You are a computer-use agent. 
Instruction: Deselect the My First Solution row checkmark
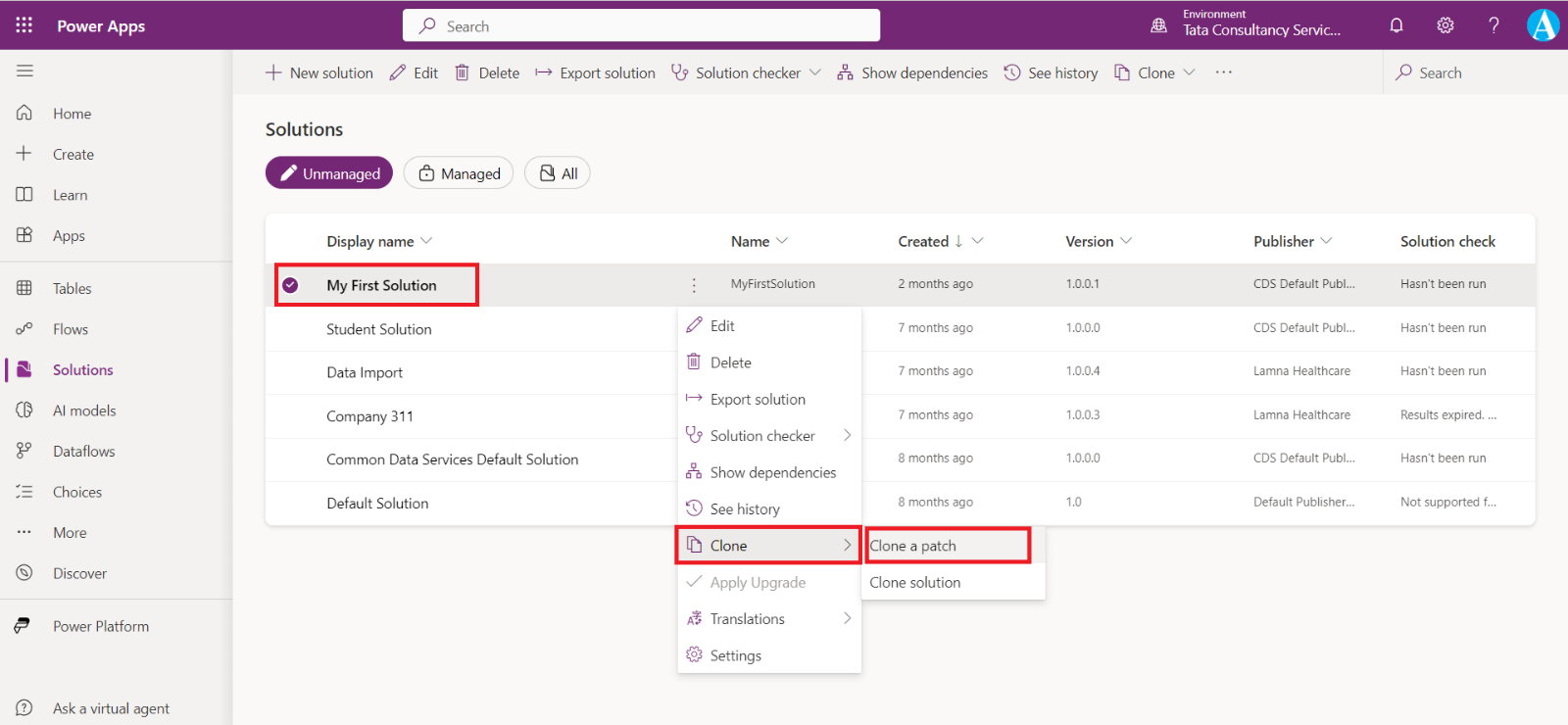(290, 285)
